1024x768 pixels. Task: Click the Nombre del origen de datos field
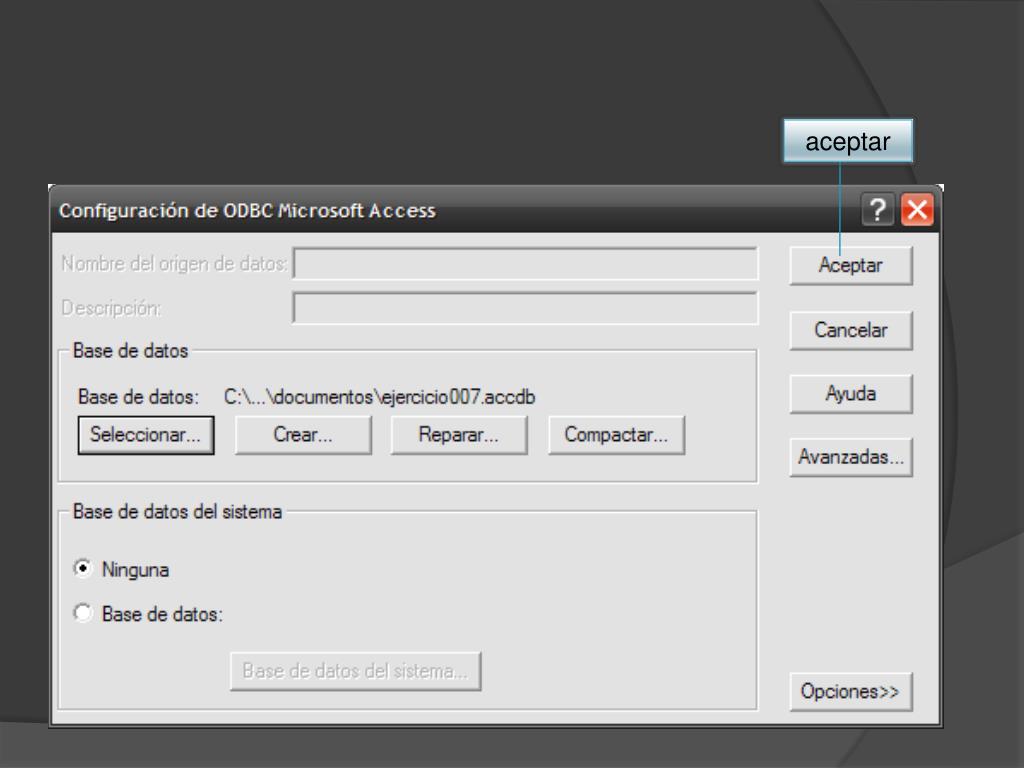tap(525, 263)
